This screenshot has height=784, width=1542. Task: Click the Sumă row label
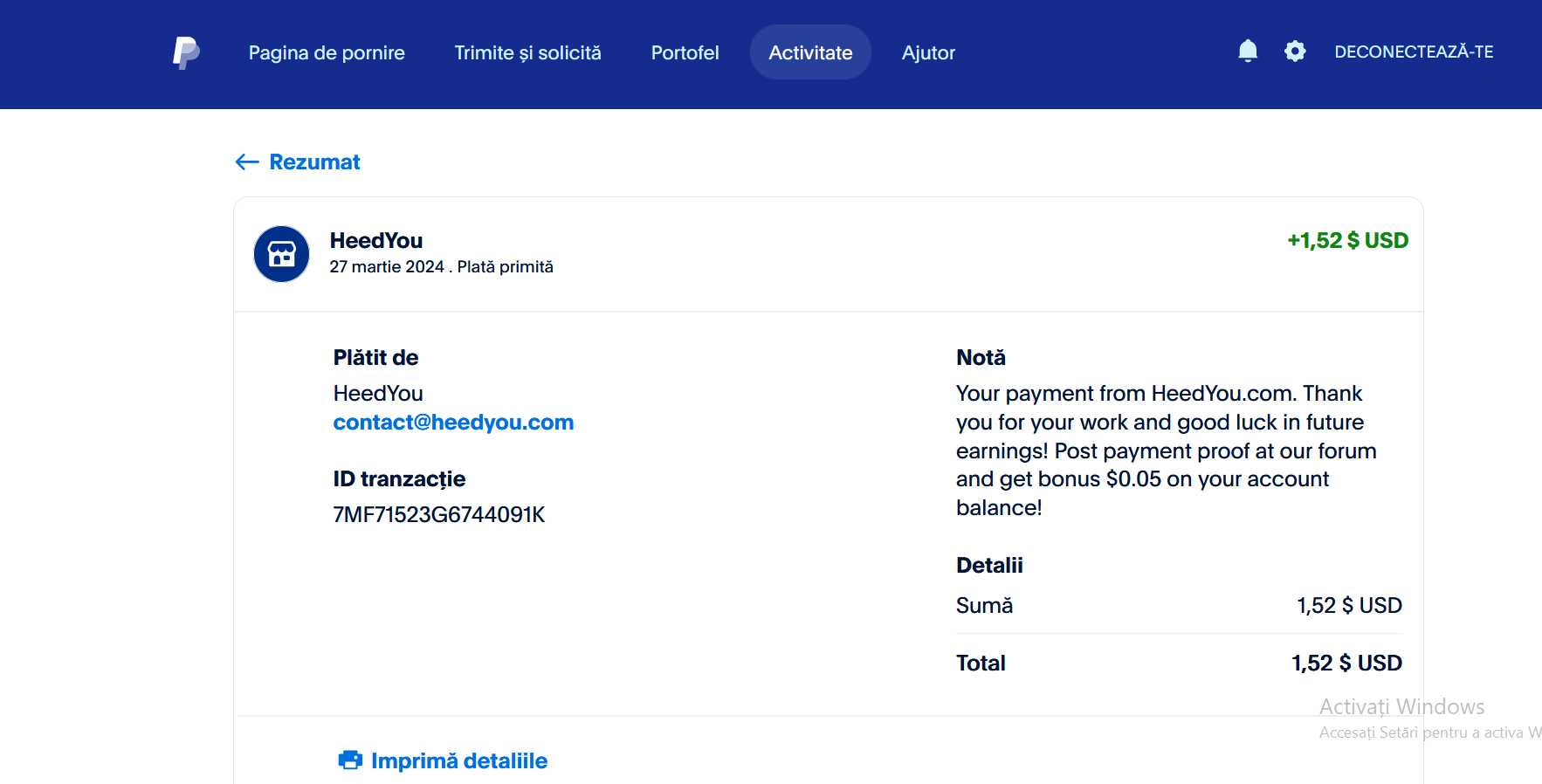(x=984, y=605)
